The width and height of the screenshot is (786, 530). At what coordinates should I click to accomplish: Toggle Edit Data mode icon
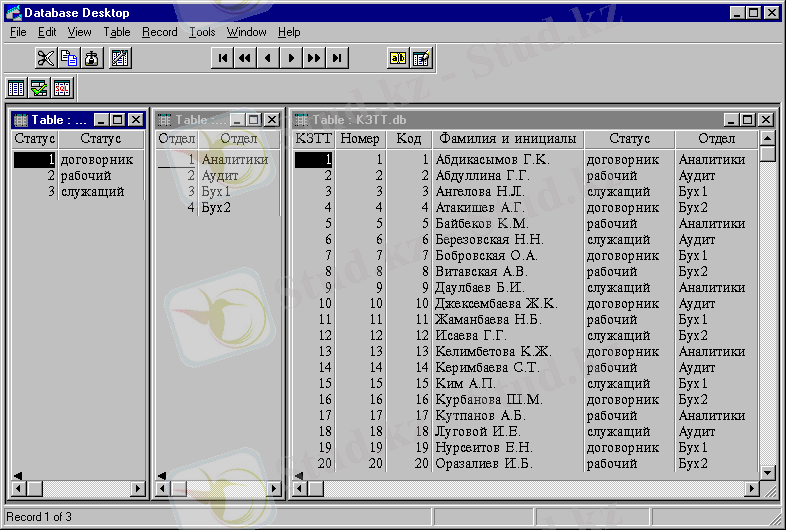tap(422, 58)
